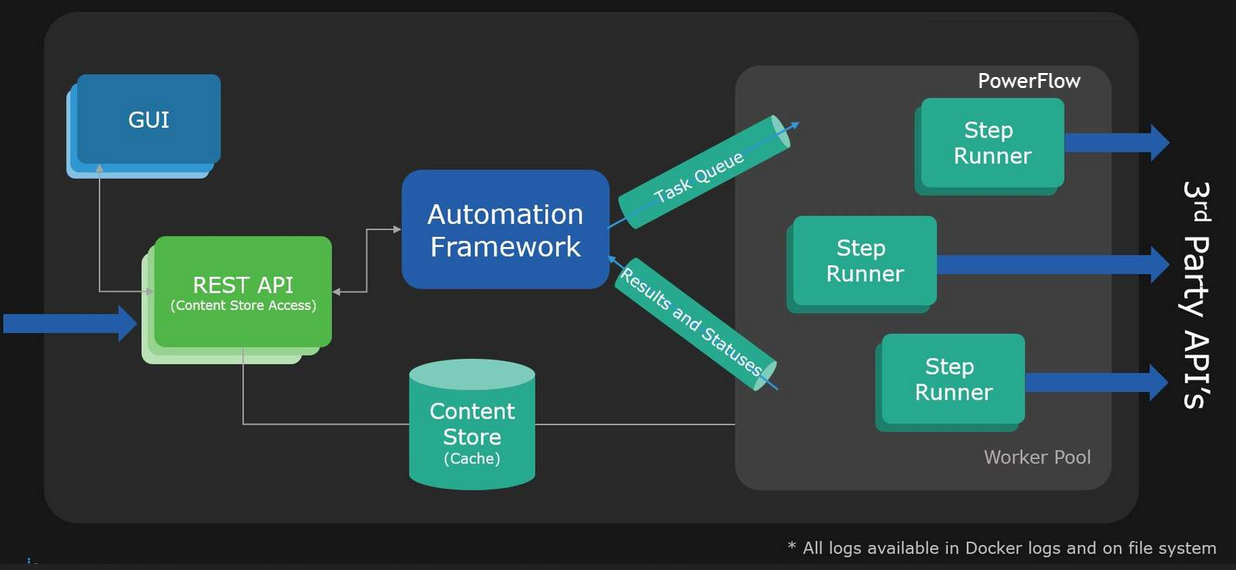Click the PowerFlow label
Image resolution: width=1236 pixels, height=570 pixels.
1029,81
